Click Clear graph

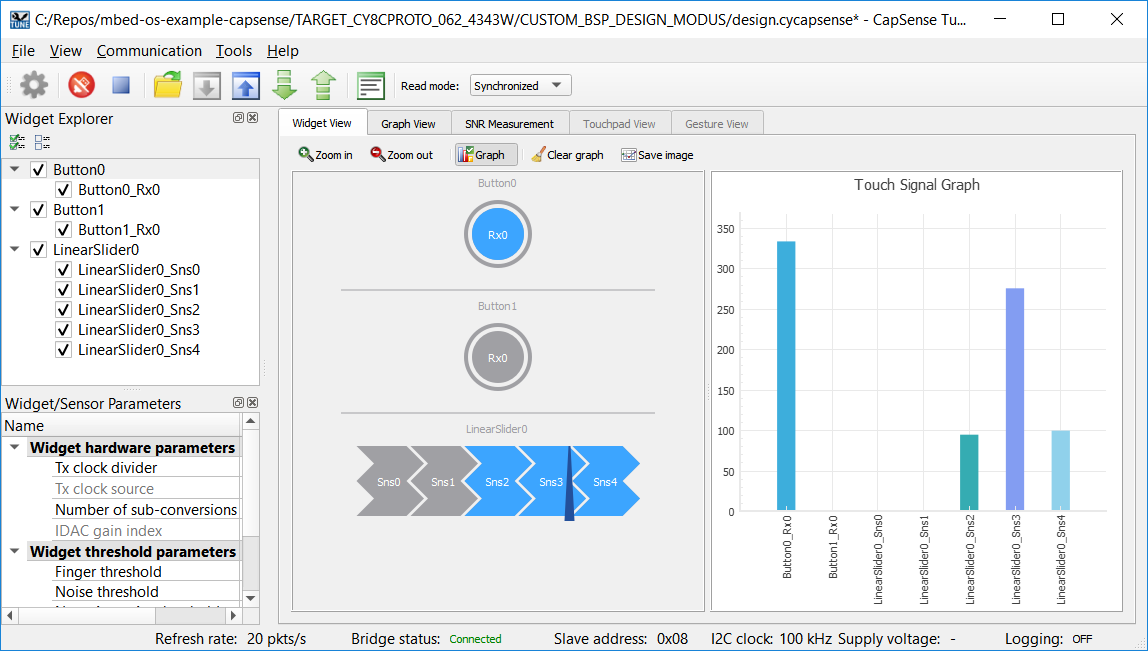567,155
